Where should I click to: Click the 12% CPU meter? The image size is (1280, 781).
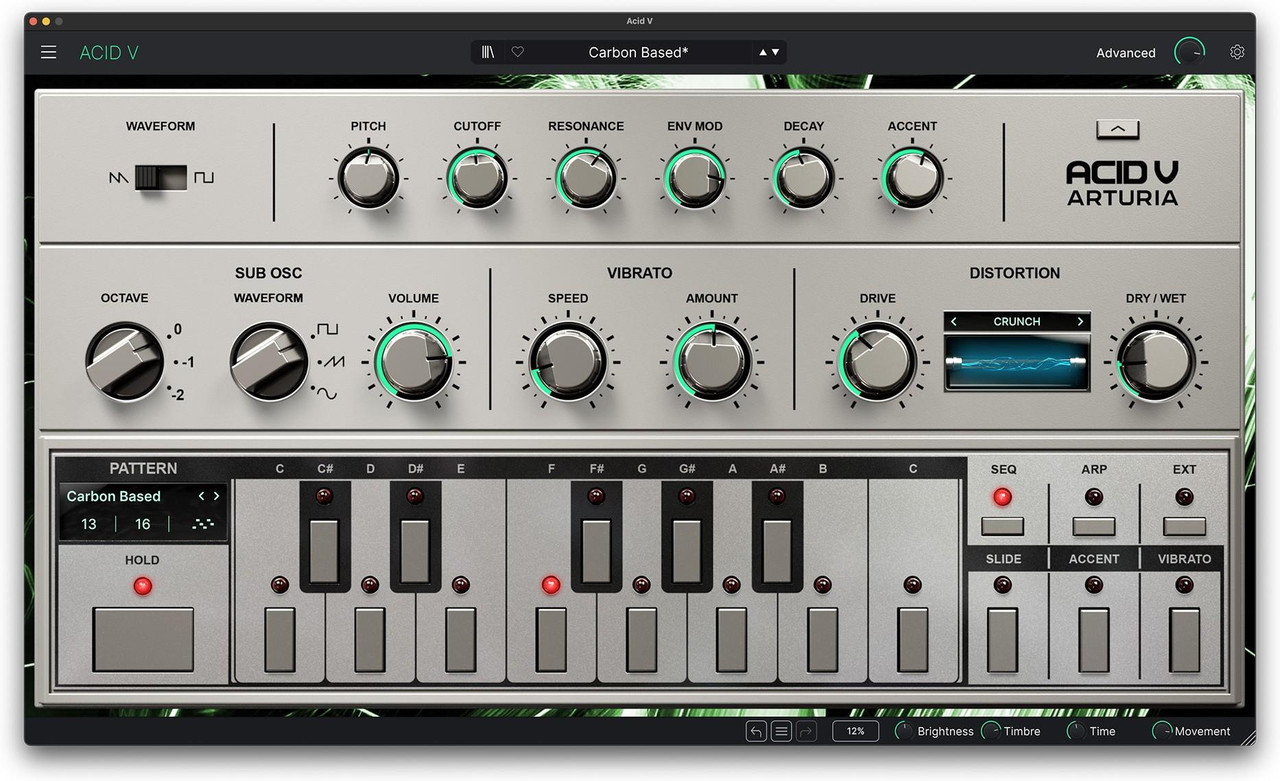pos(855,731)
